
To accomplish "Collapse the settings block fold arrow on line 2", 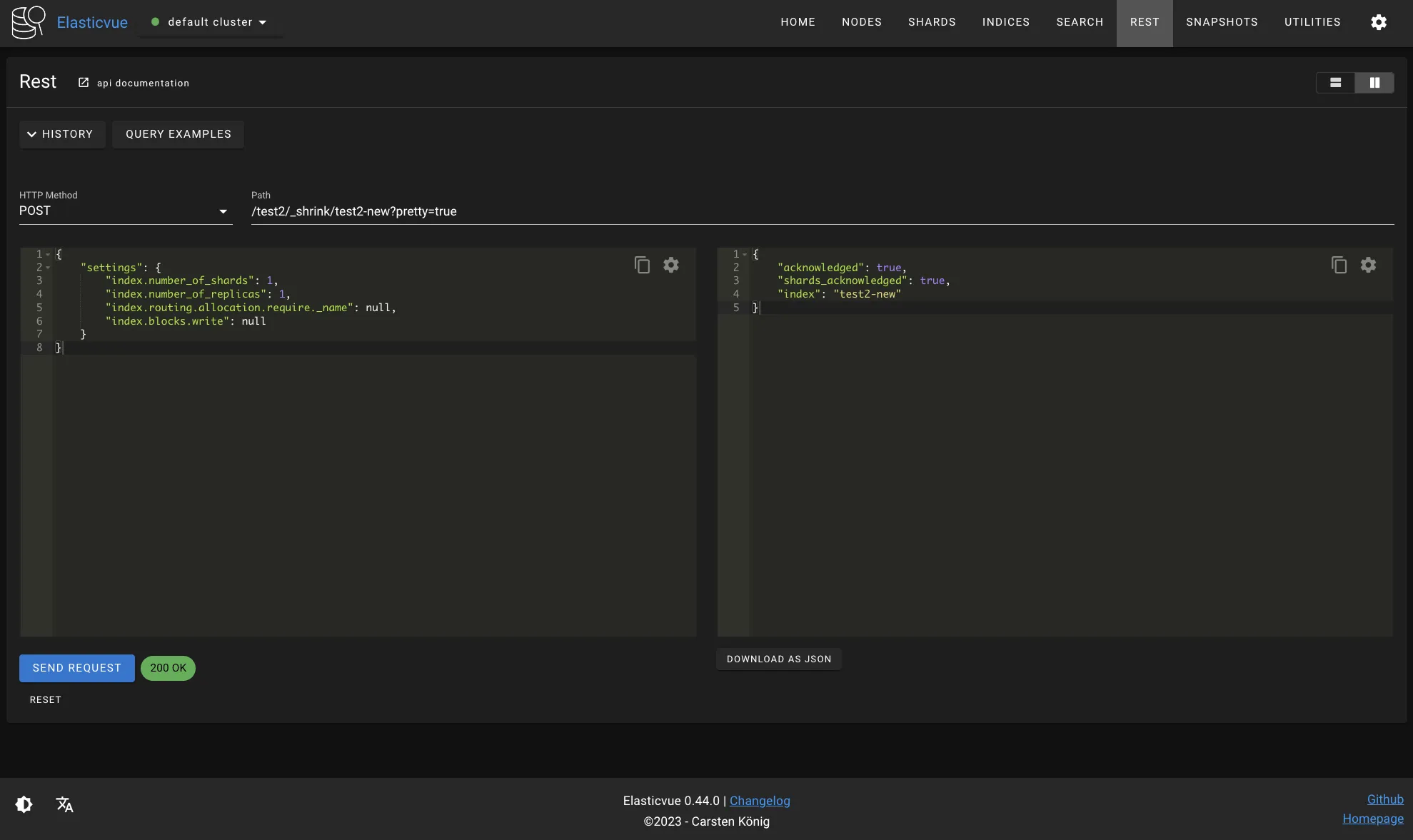I will coord(48,268).
